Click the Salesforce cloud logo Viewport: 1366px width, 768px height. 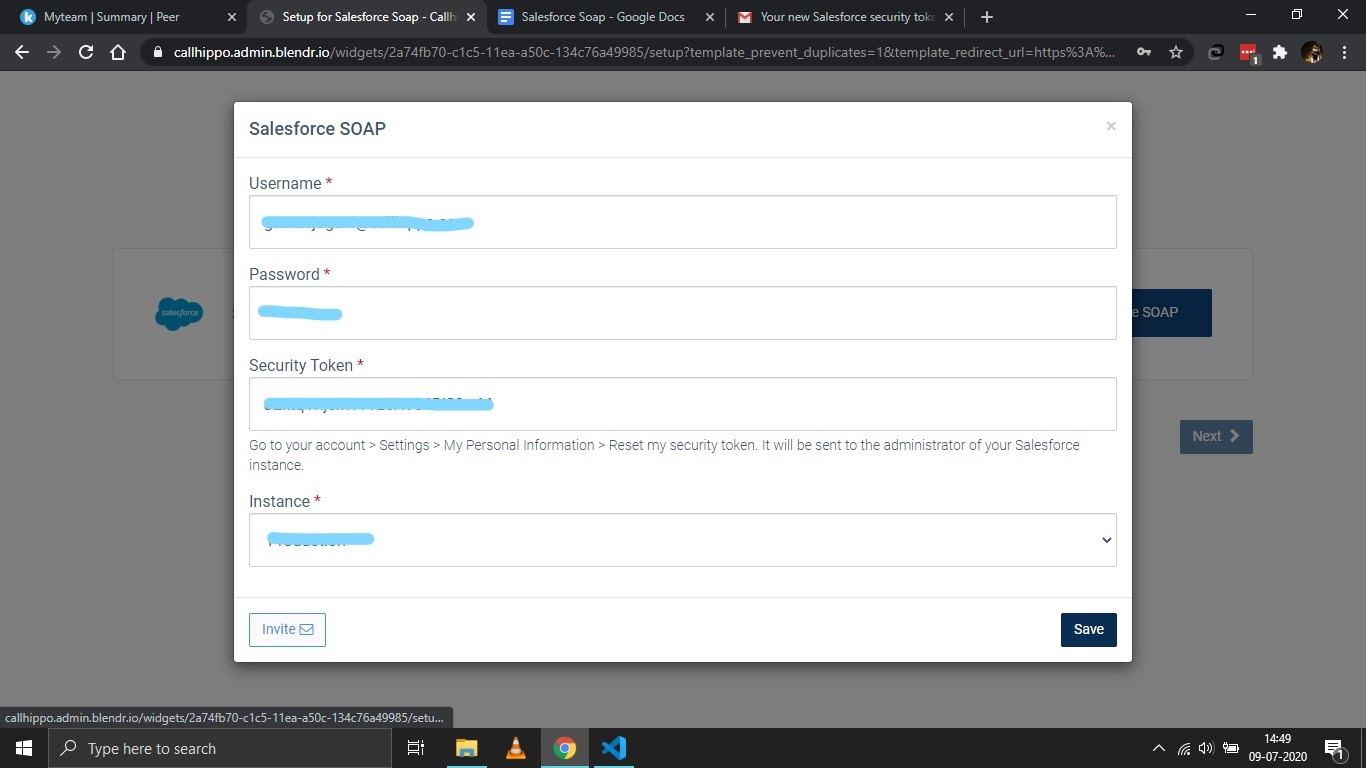[x=179, y=313]
